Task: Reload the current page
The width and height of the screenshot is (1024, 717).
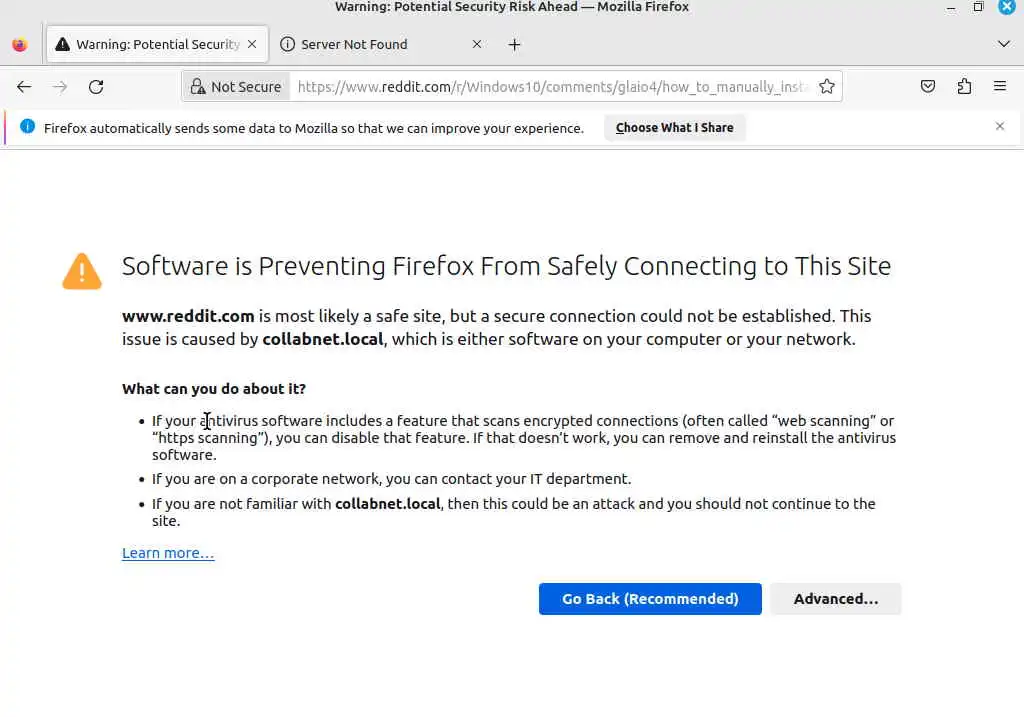Action: [x=96, y=87]
